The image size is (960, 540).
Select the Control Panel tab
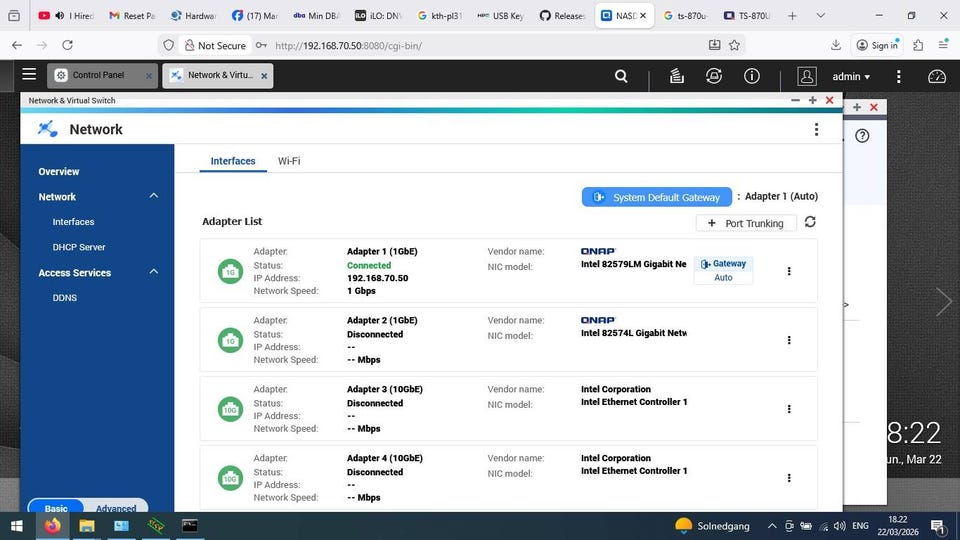pos(100,75)
